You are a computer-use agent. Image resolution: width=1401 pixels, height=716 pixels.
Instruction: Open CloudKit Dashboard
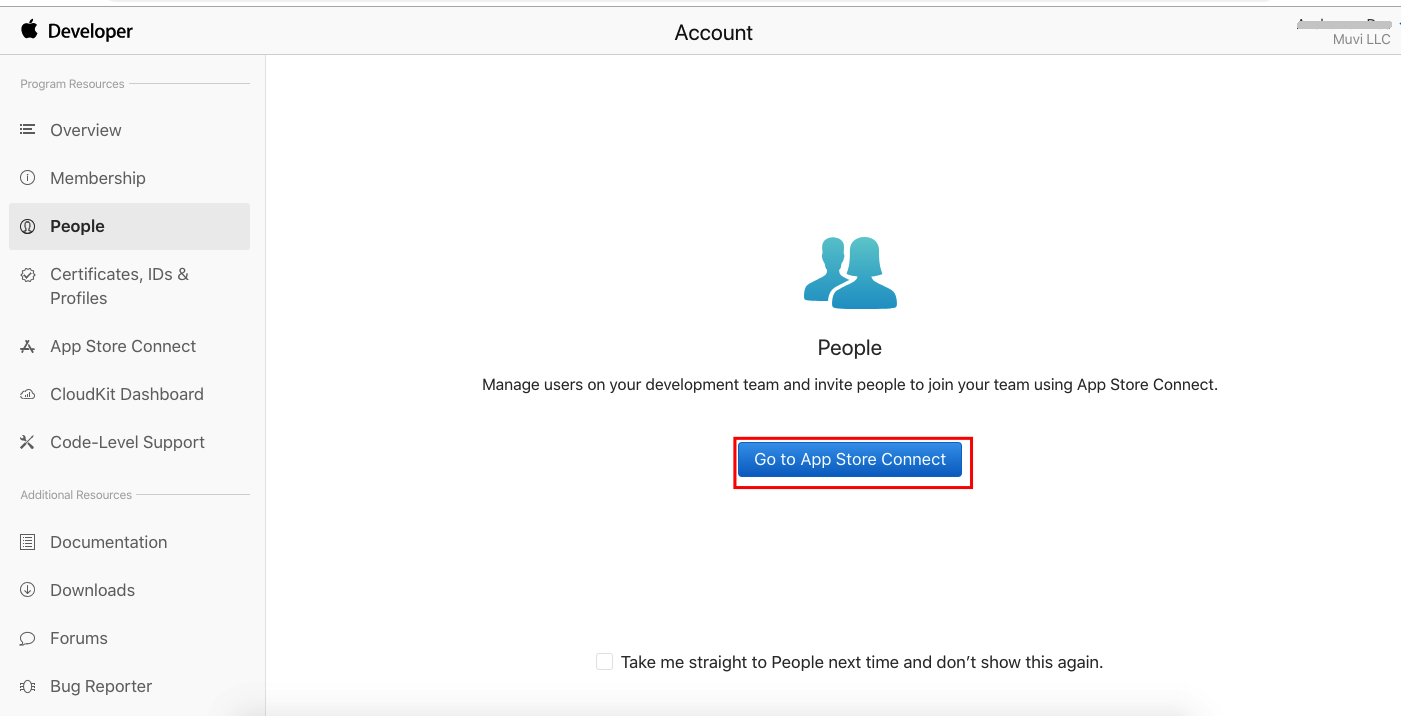129,394
